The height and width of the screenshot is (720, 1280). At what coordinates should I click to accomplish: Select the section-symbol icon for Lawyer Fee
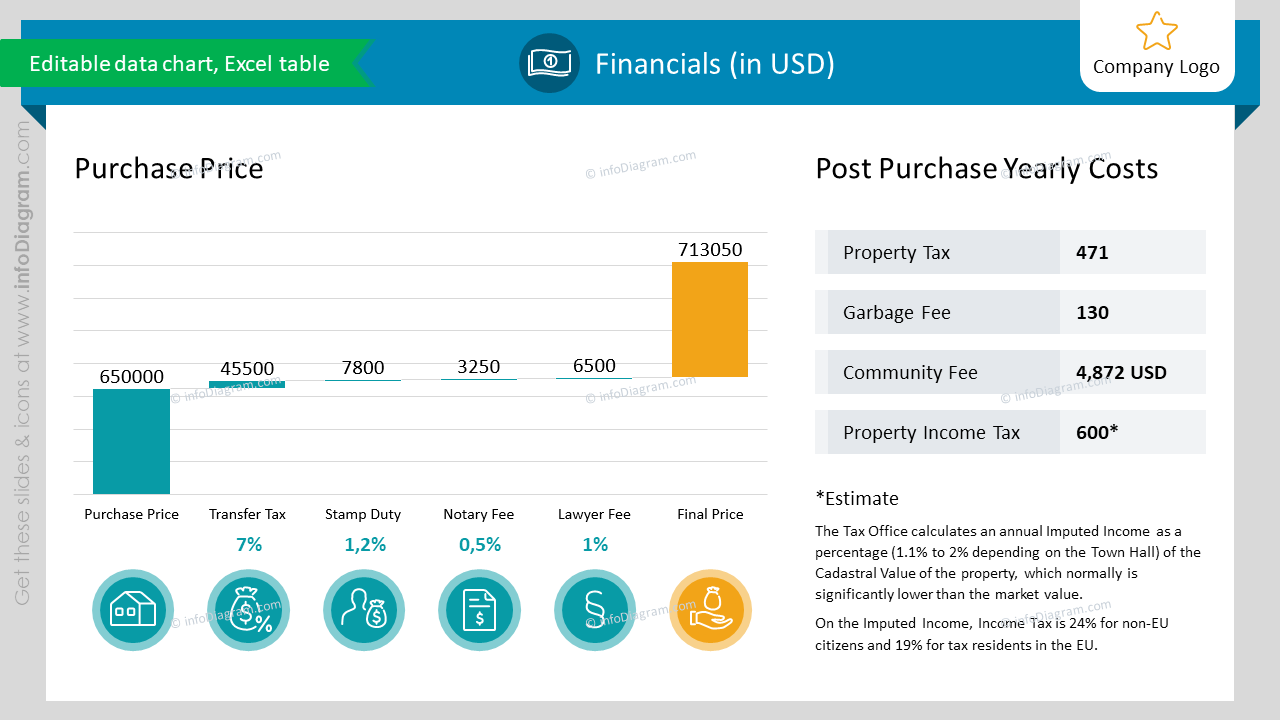(594, 610)
